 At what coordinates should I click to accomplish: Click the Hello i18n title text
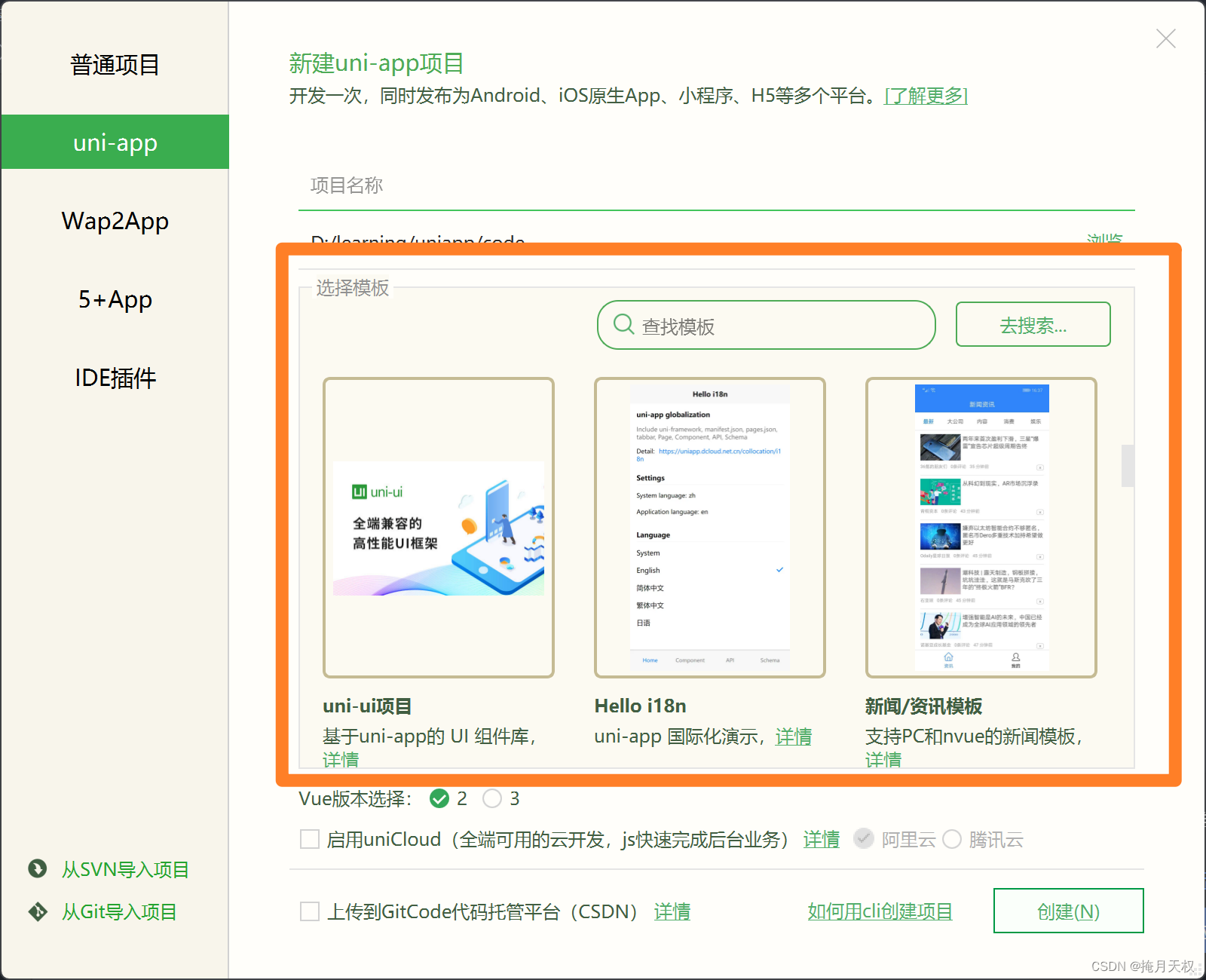point(640,706)
